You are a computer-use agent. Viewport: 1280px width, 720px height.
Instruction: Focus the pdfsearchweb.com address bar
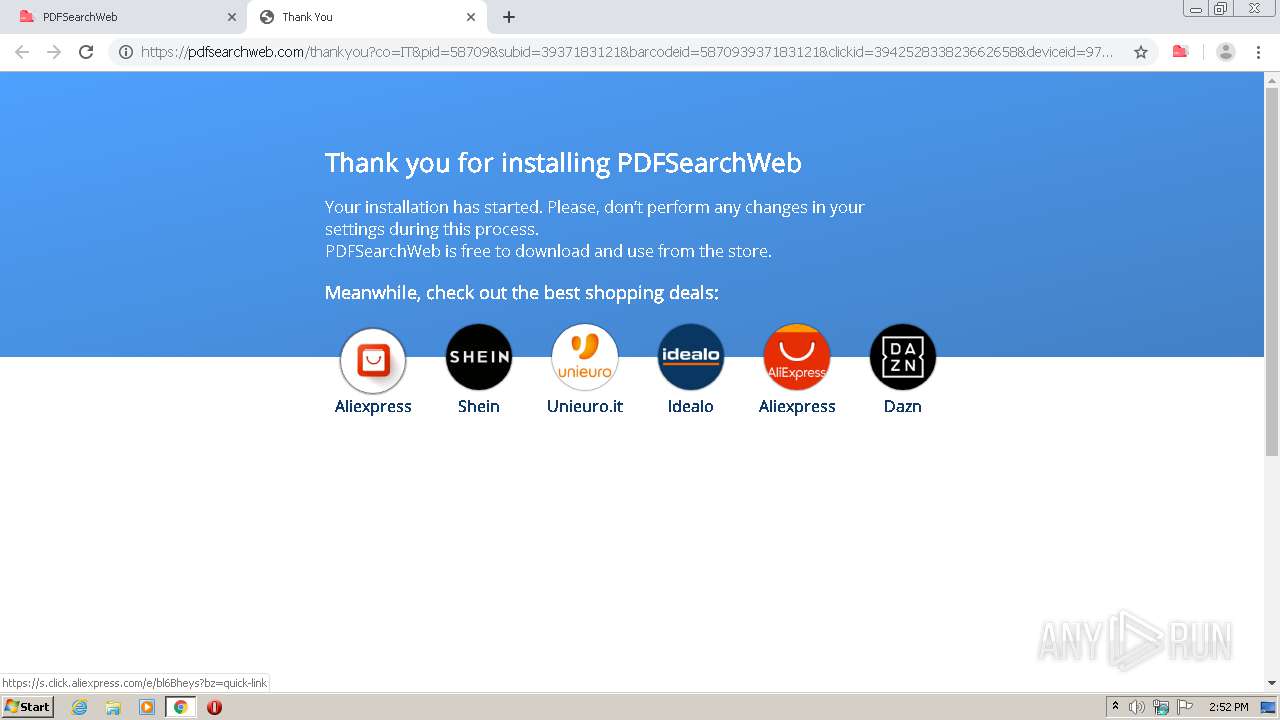627,52
